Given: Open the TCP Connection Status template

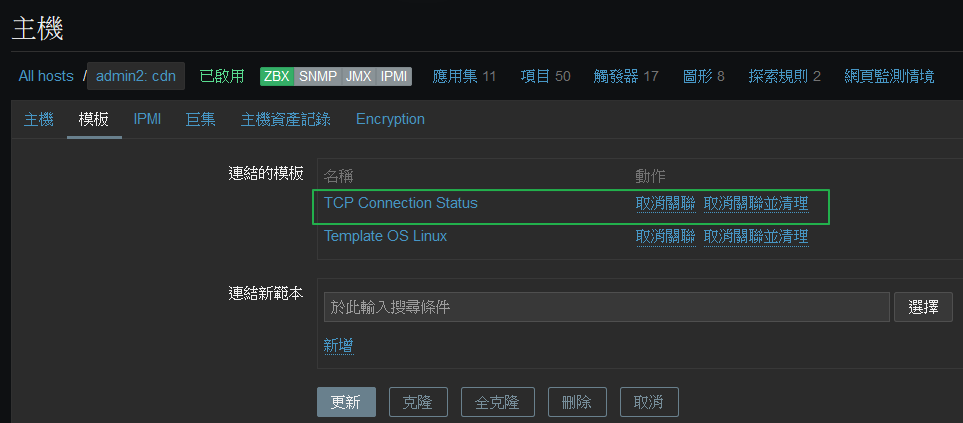Looking at the screenshot, I should (400, 203).
